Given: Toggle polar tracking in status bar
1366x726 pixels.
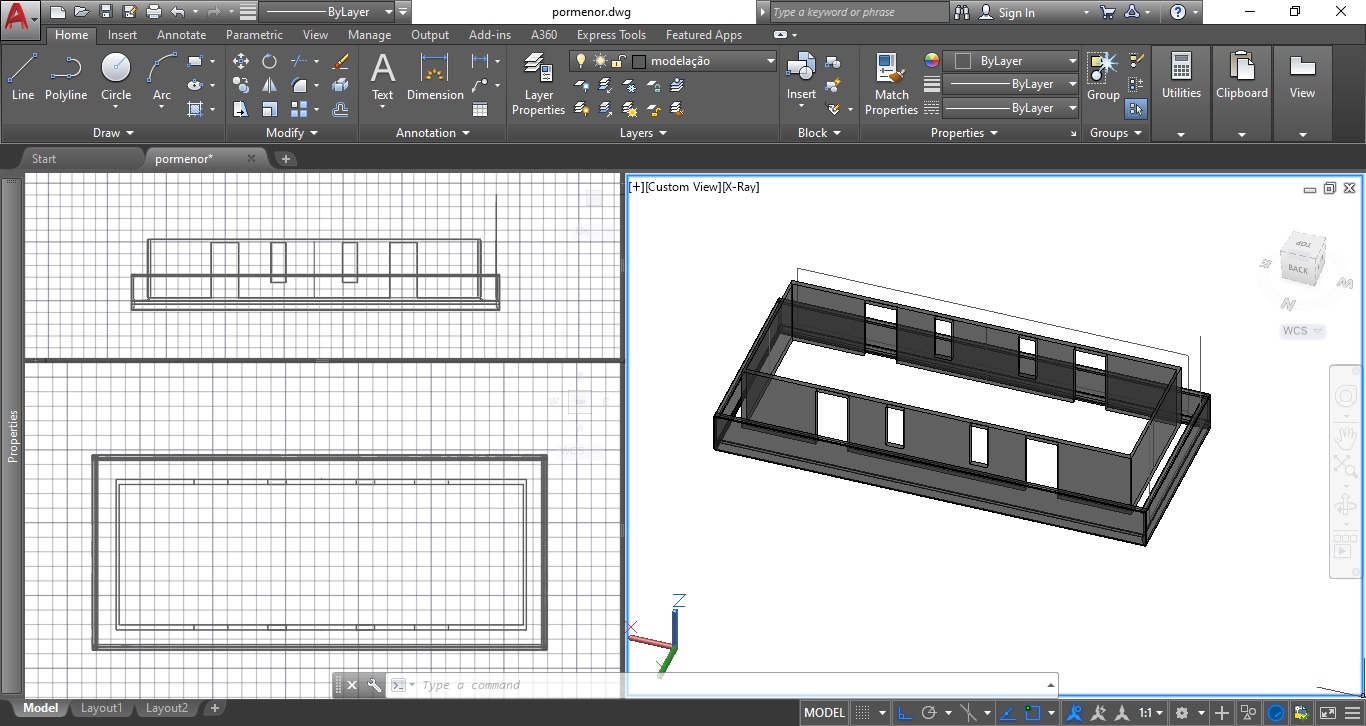Looking at the screenshot, I should pos(929,713).
